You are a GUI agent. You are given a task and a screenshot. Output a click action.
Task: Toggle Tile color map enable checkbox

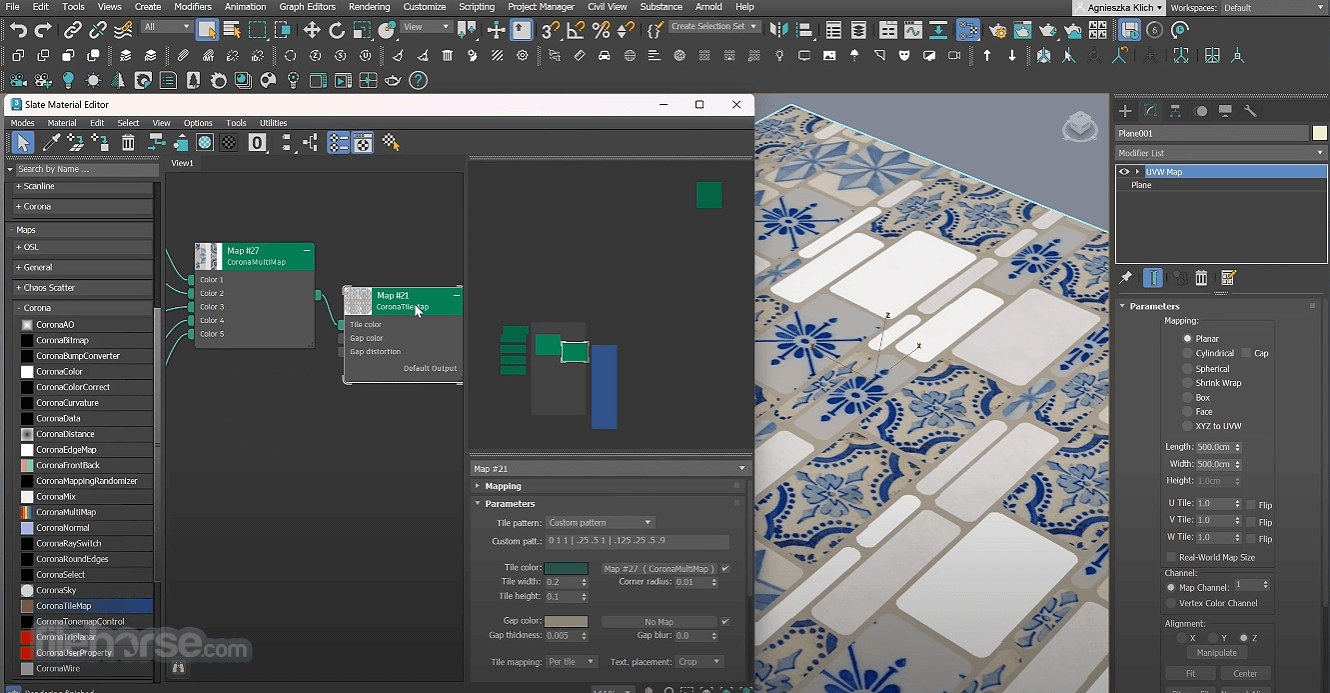click(725, 568)
